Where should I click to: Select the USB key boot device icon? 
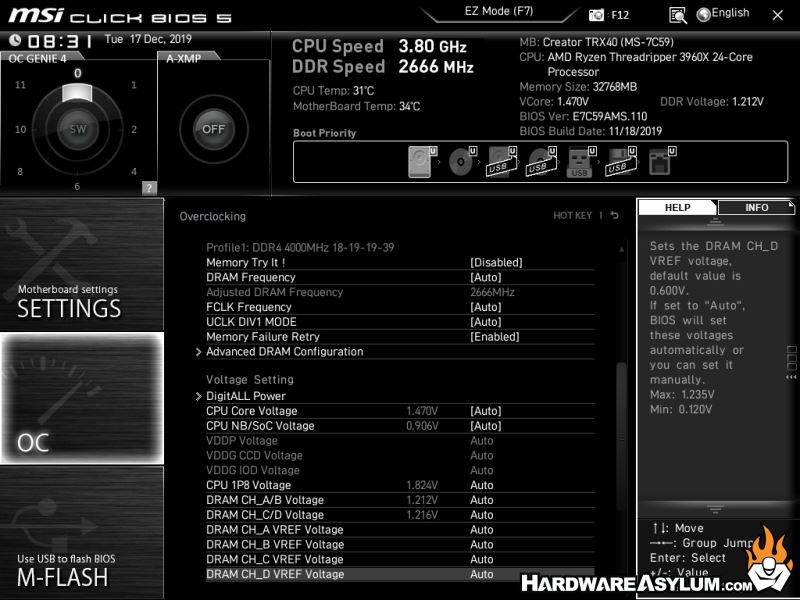pyautogui.click(x=579, y=162)
